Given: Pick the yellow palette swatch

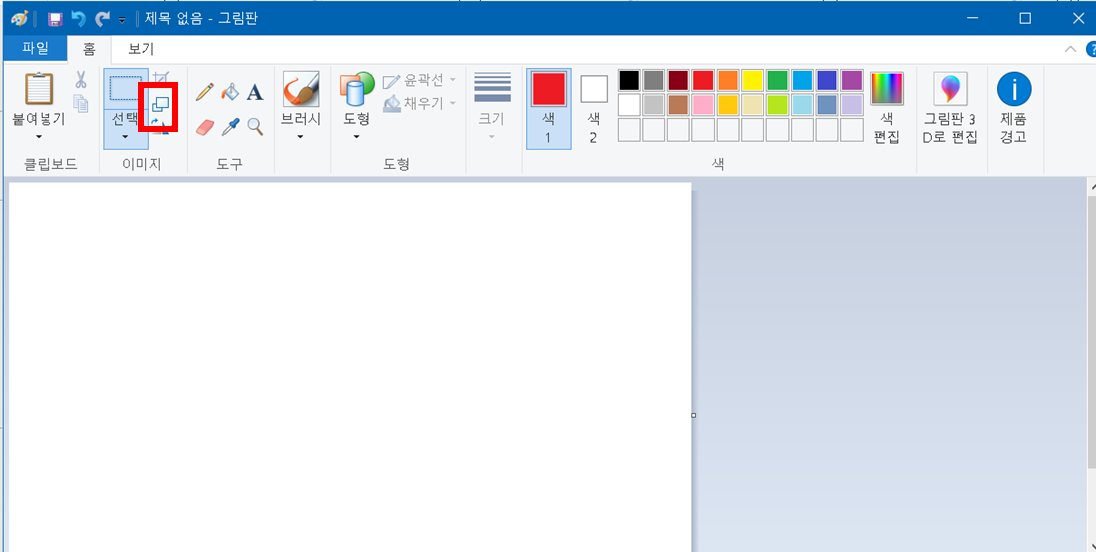Looking at the screenshot, I should point(752,80).
